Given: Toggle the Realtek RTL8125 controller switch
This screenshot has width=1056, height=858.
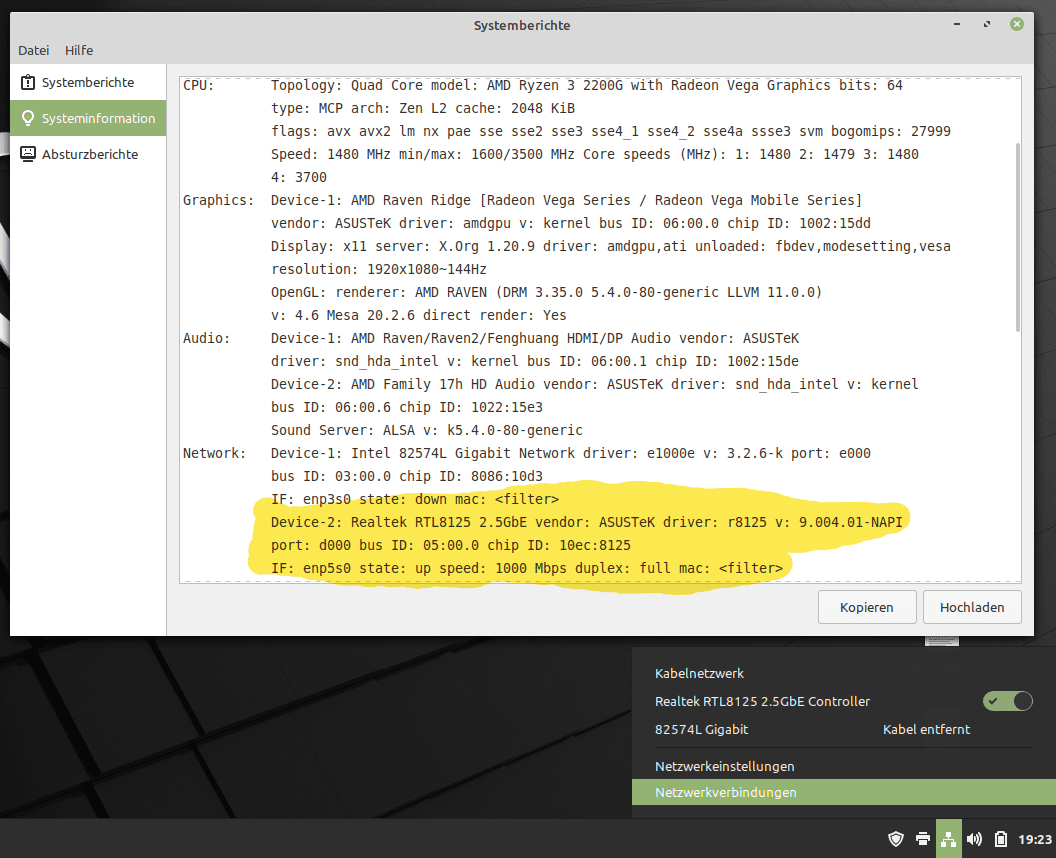Looking at the screenshot, I should [1008, 701].
